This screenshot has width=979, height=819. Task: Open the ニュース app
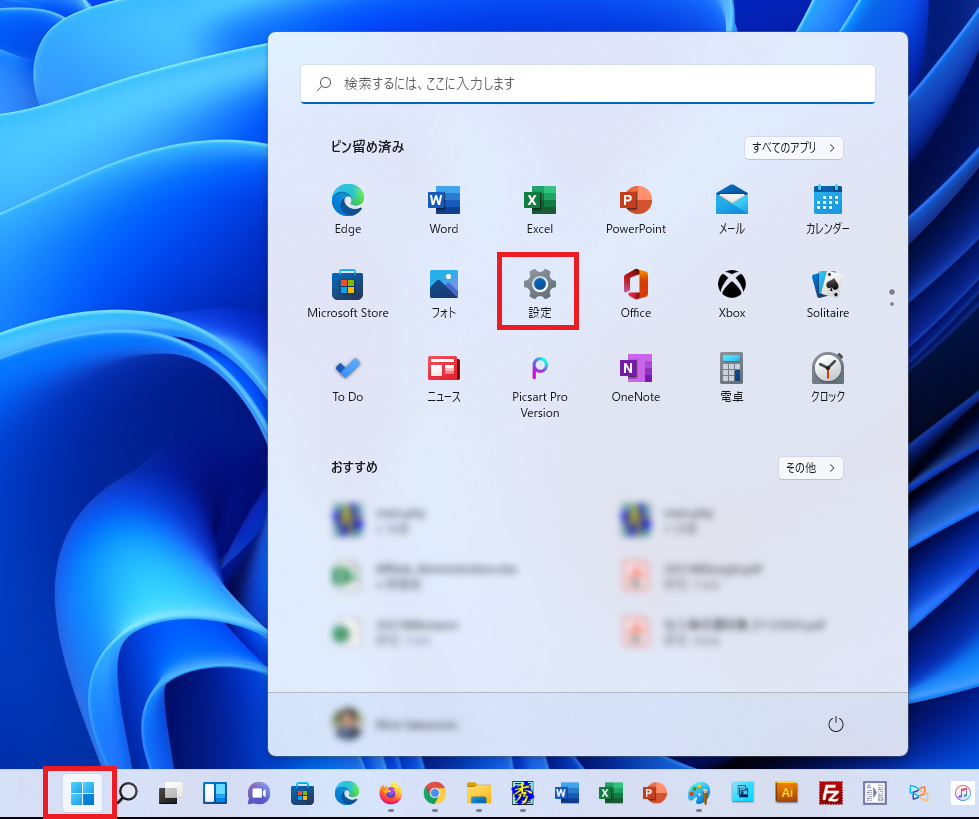(x=444, y=378)
